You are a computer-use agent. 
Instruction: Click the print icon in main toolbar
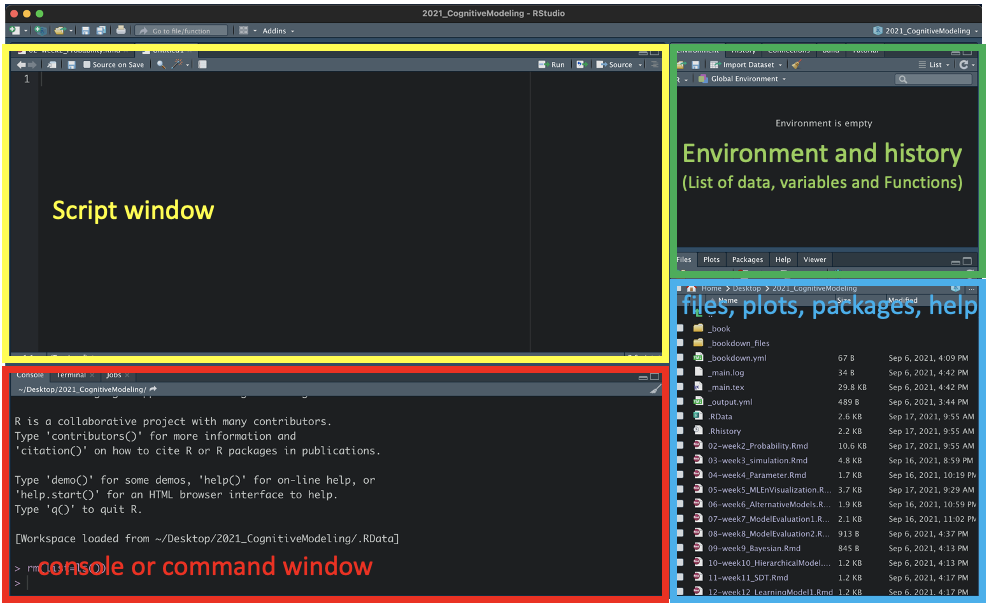121,31
